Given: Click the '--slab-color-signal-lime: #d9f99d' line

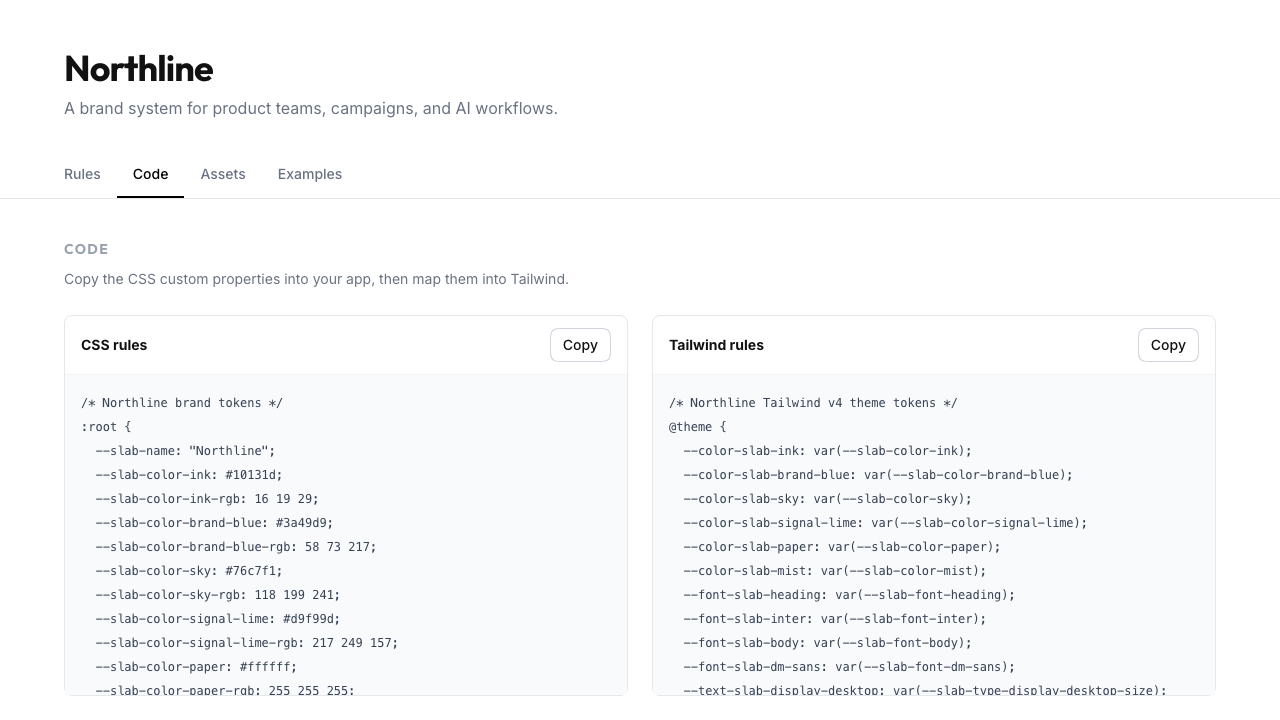Looking at the screenshot, I should (218, 619).
